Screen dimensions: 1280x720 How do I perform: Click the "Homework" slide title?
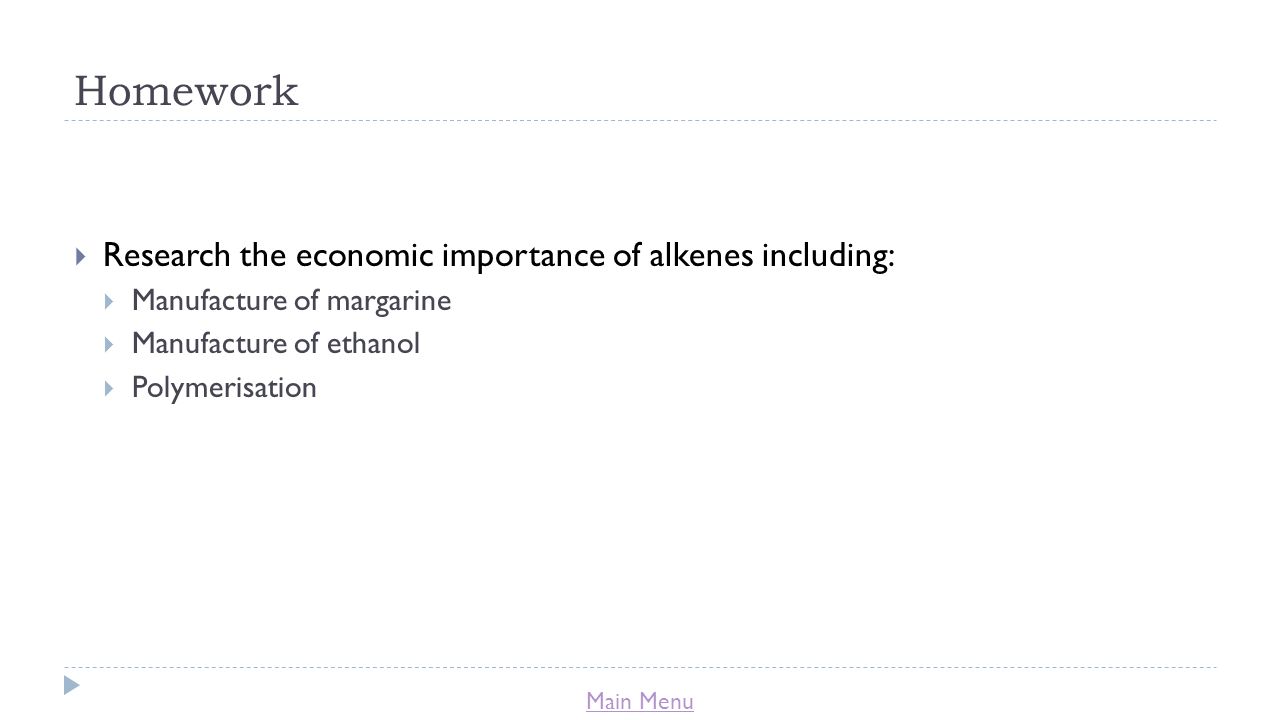click(187, 92)
